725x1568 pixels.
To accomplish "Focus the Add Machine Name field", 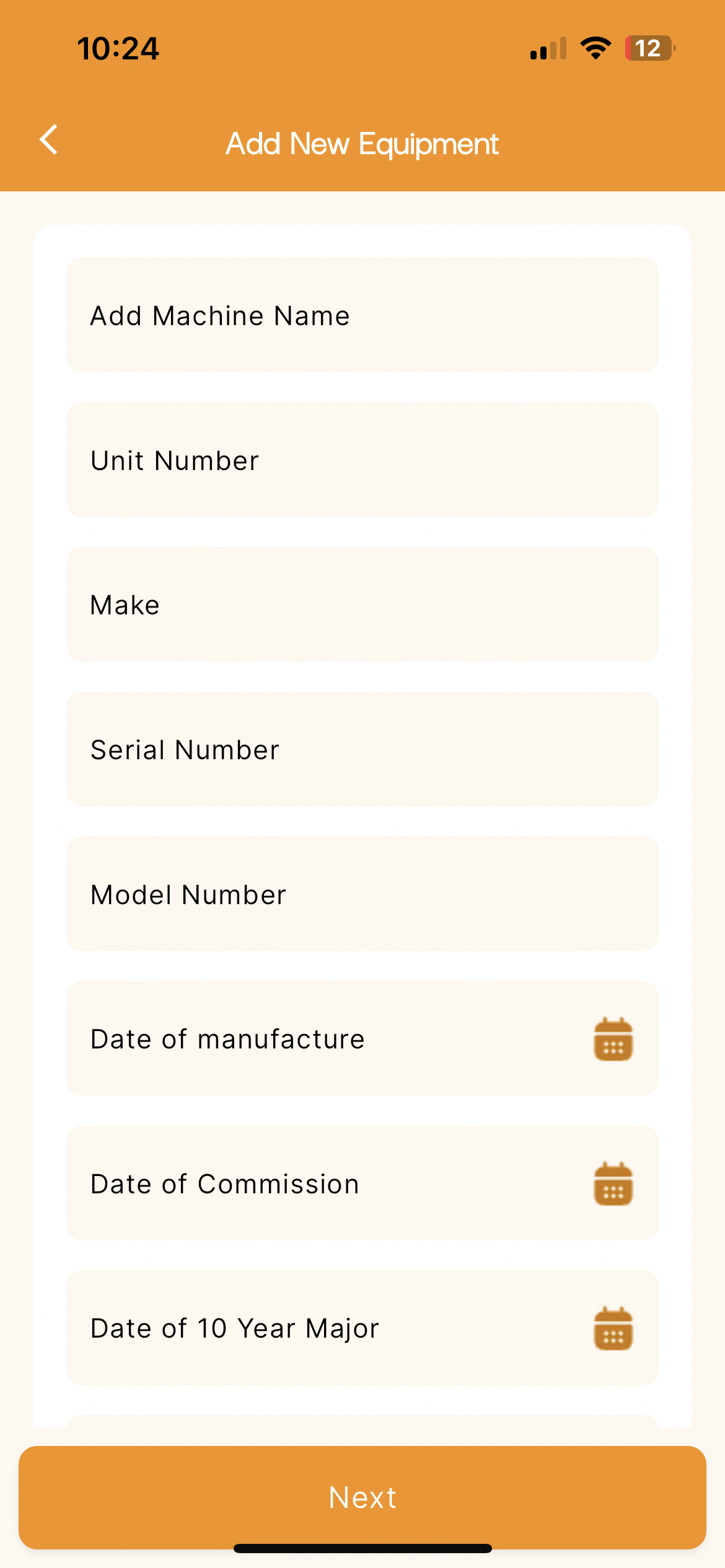I will coord(362,315).
